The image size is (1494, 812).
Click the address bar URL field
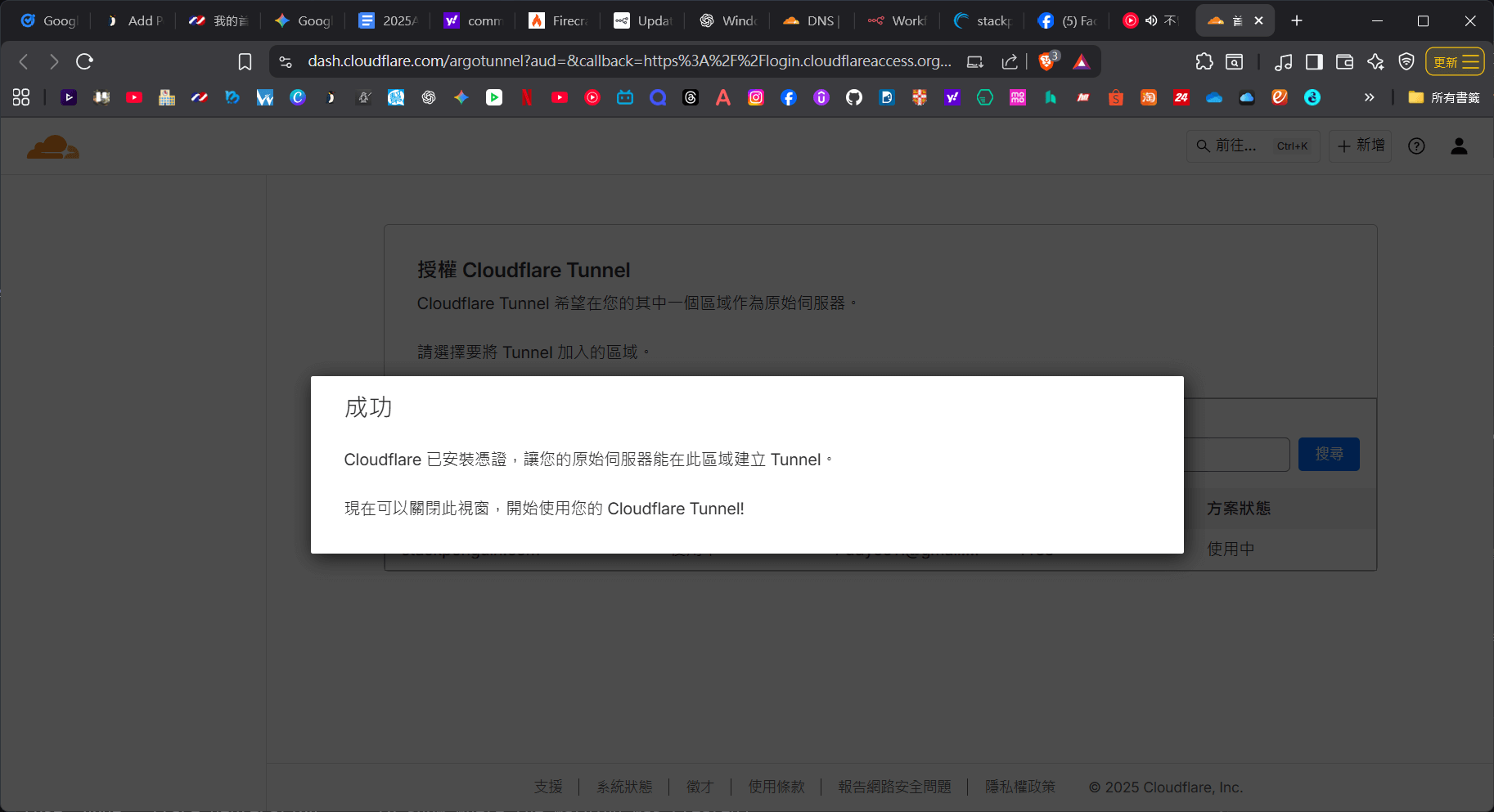pos(628,62)
